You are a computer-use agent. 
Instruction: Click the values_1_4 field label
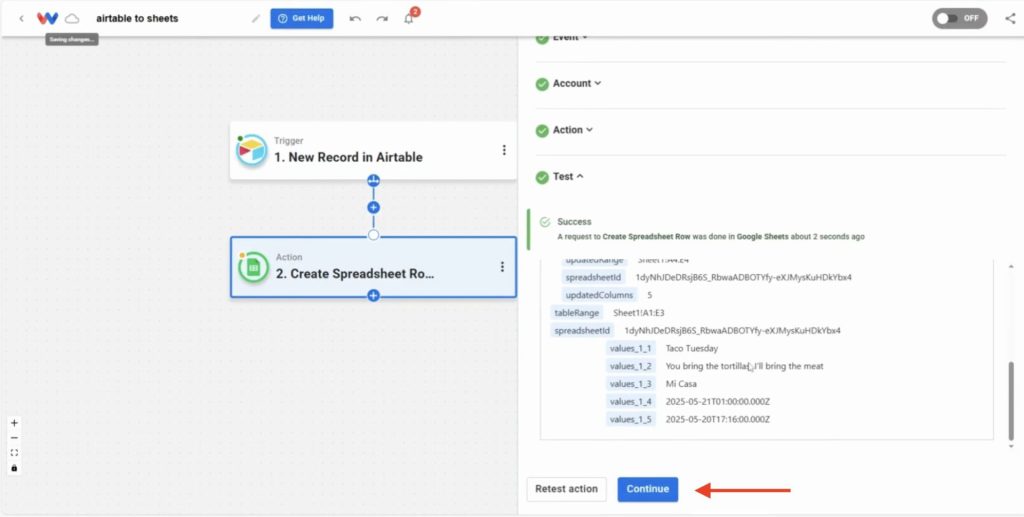click(630, 401)
